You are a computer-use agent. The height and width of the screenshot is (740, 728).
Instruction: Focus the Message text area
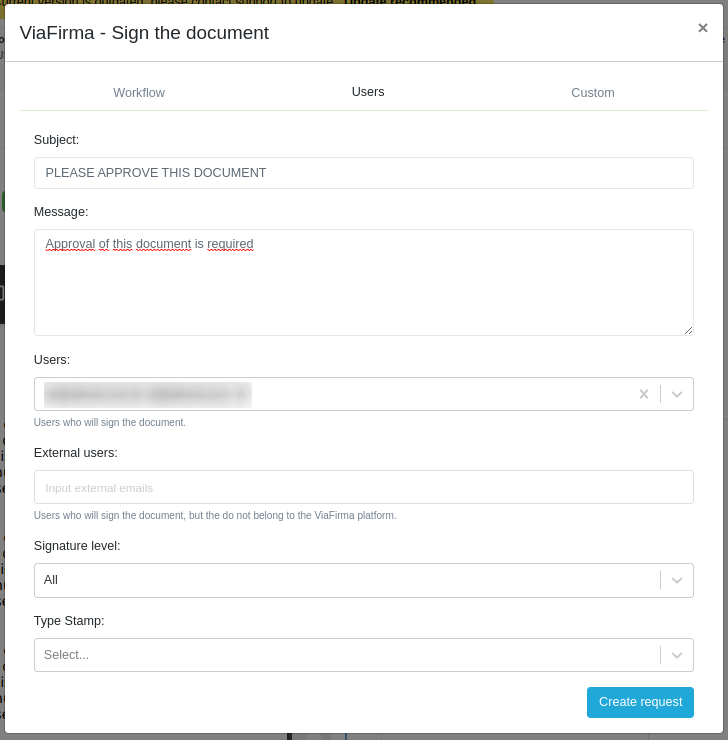363,290
